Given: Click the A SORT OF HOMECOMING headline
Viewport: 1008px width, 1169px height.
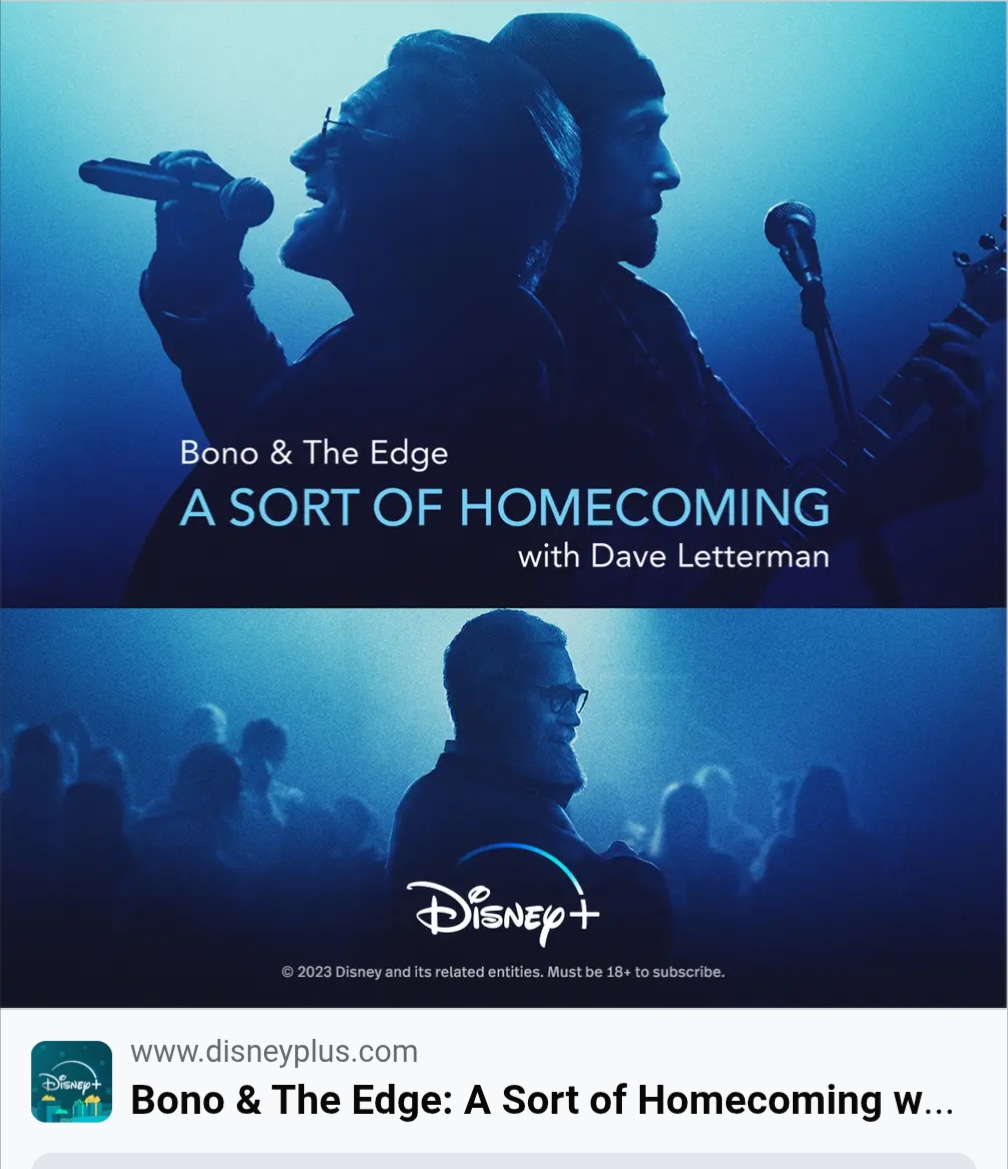Looking at the screenshot, I should pyautogui.click(x=505, y=508).
